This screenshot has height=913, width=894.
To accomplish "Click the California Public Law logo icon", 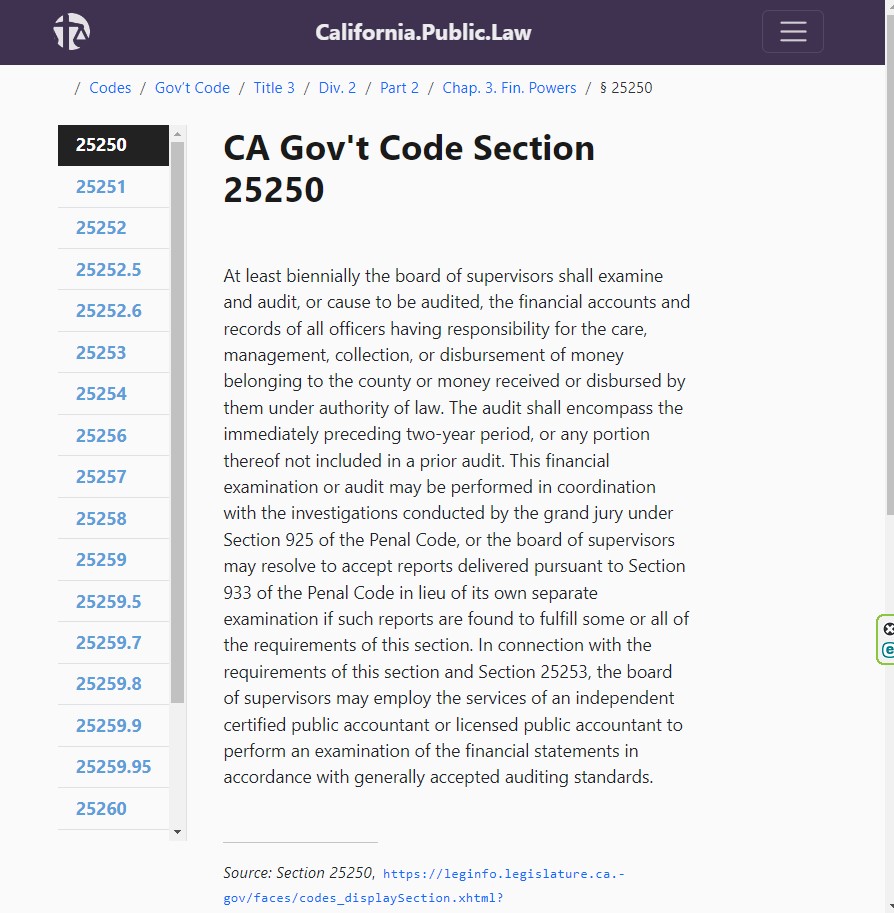I will (x=72, y=31).
